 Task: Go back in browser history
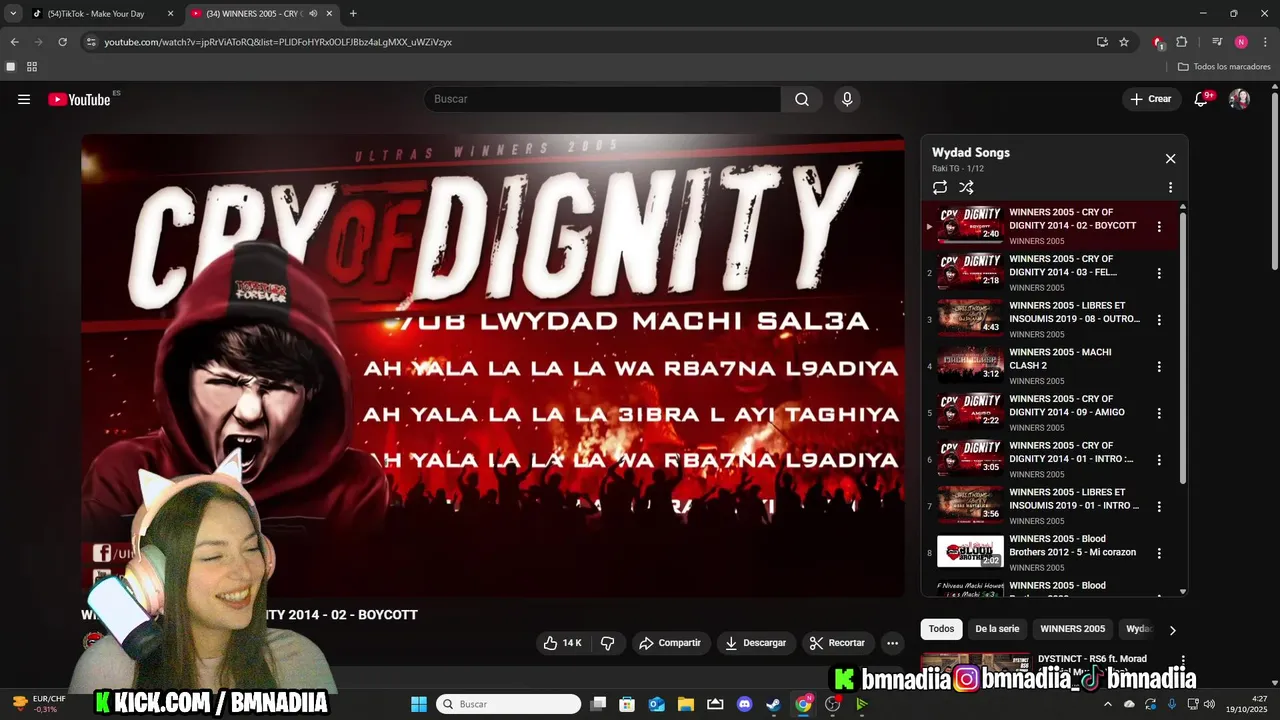[14, 42]
